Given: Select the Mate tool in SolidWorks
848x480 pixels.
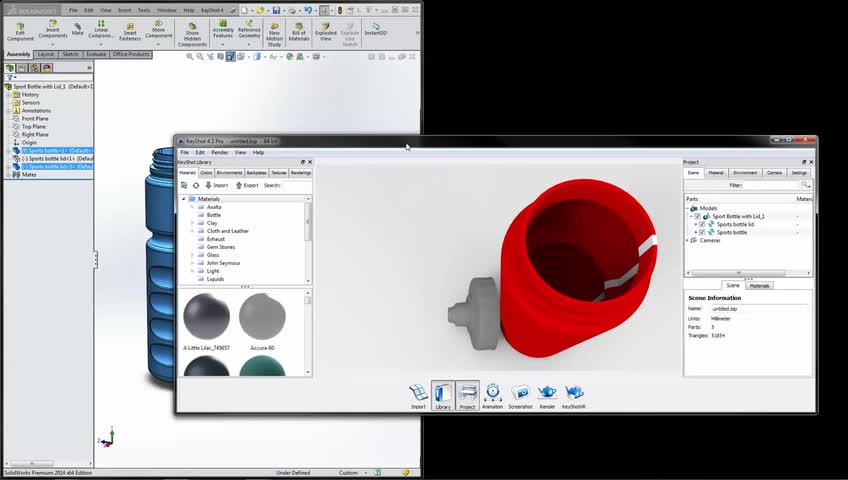Looking at the screenshot, I should [77, 29].
